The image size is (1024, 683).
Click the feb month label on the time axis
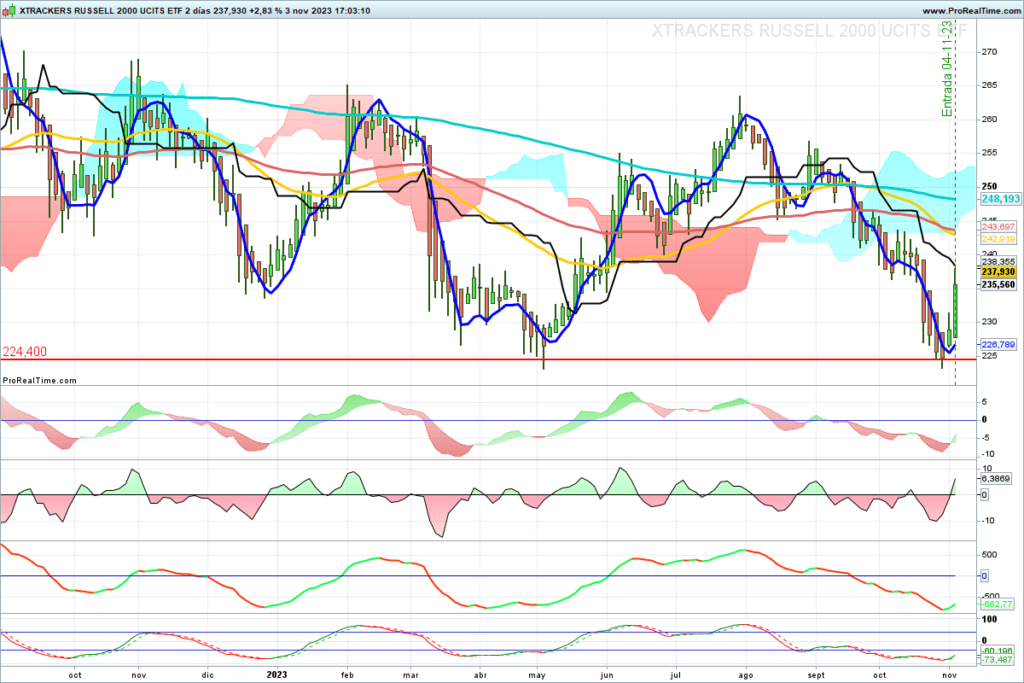[x=347, y=675]
